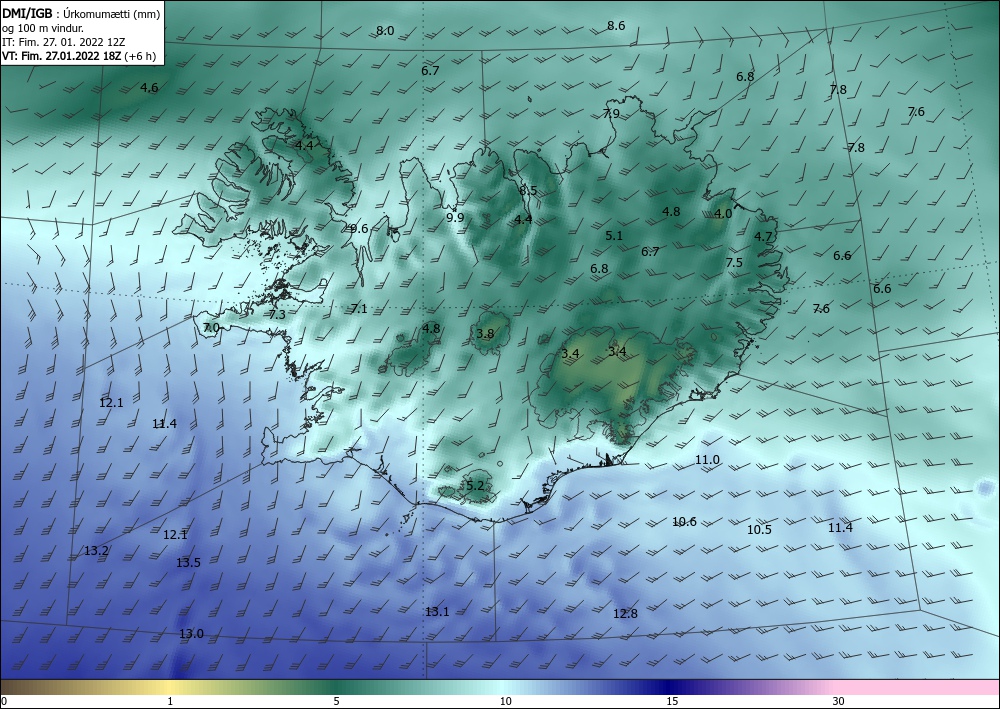Screen dimensions: 1000x709
Task: Select the 7.1 value label
Action: [359, 309]
